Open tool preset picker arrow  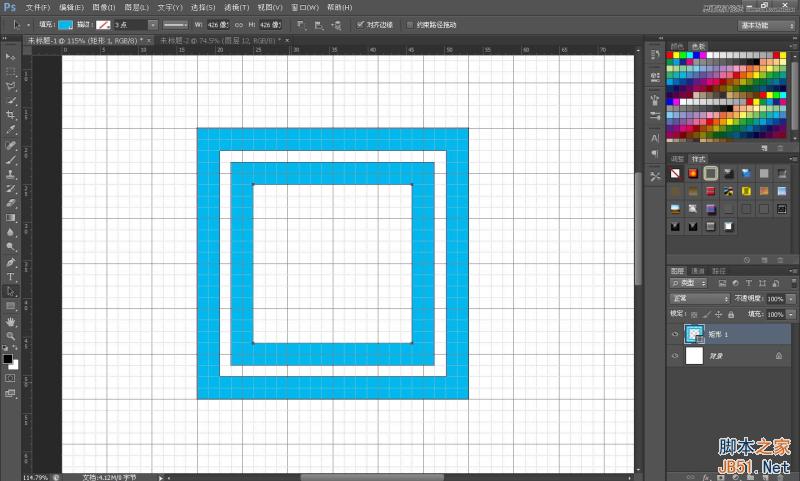(28, 24)
